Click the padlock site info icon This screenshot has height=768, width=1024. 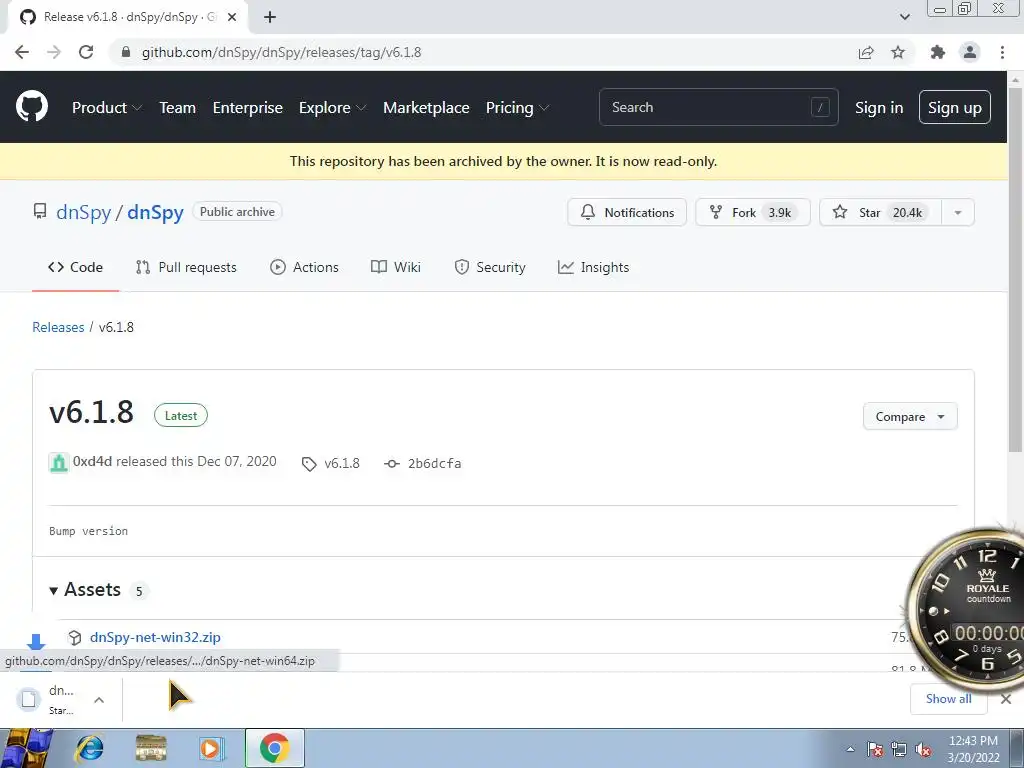coord(125,52)
